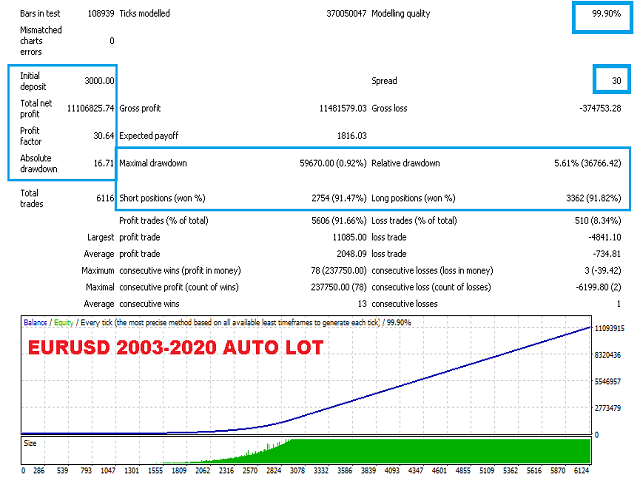Click the Modelling quality value 99.90%
Image resolution: width=640 pixels, height=480 pixels.
click(606, 13)
